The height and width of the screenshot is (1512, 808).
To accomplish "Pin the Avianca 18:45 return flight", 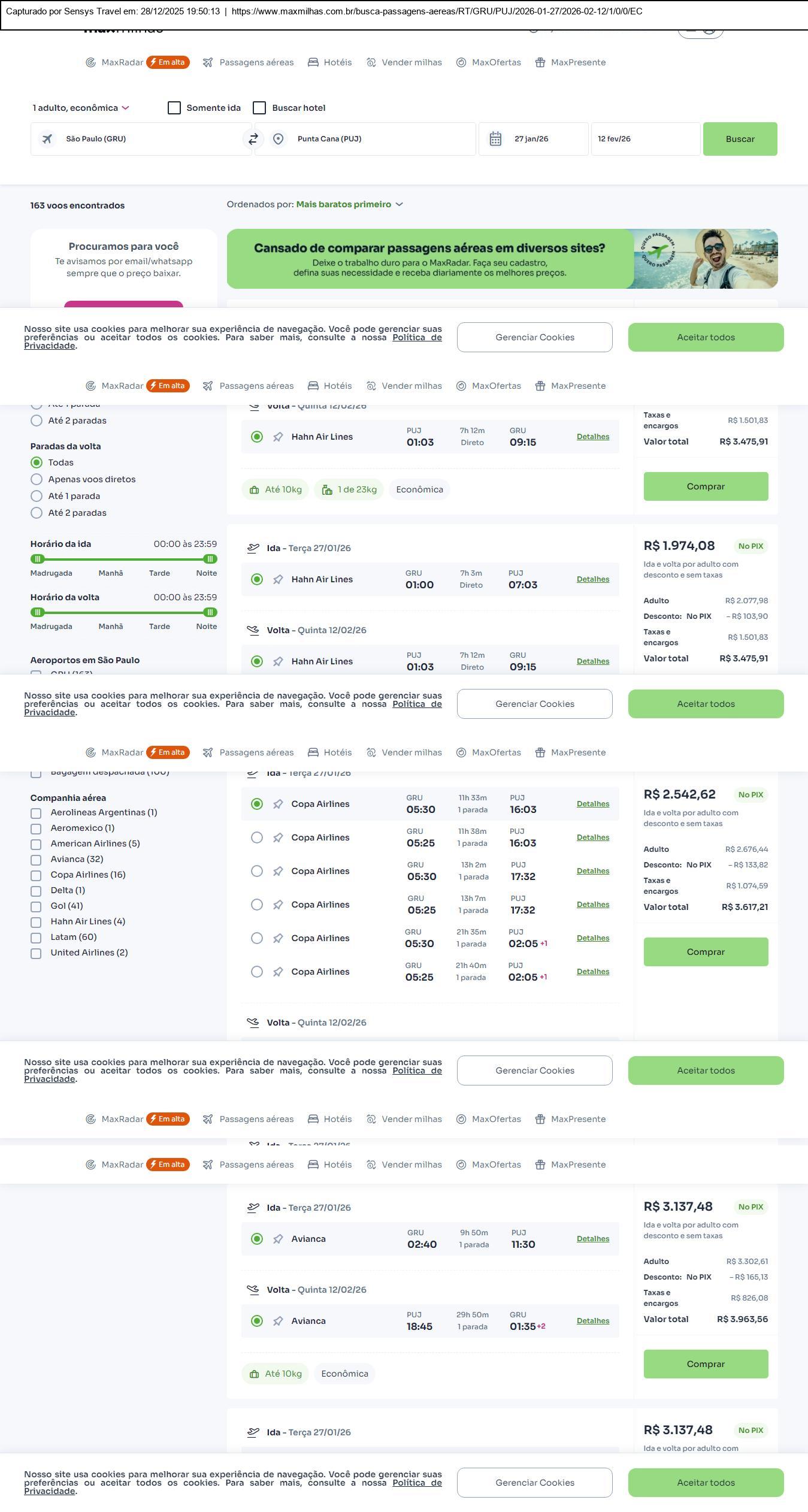I will 278,1321.
